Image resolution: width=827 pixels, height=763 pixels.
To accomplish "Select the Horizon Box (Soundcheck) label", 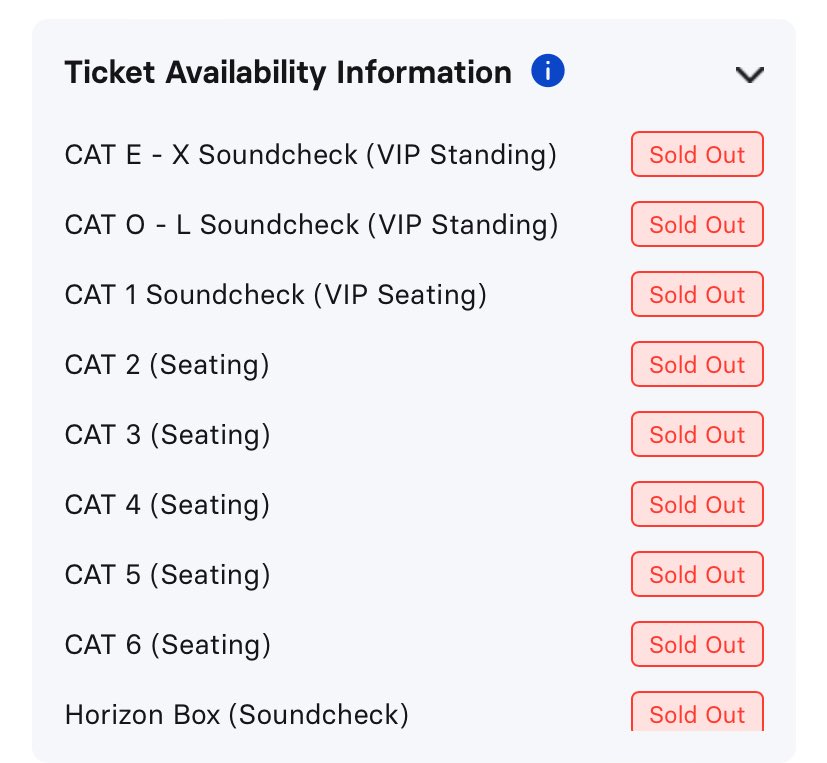I will (x=236, y=715).
